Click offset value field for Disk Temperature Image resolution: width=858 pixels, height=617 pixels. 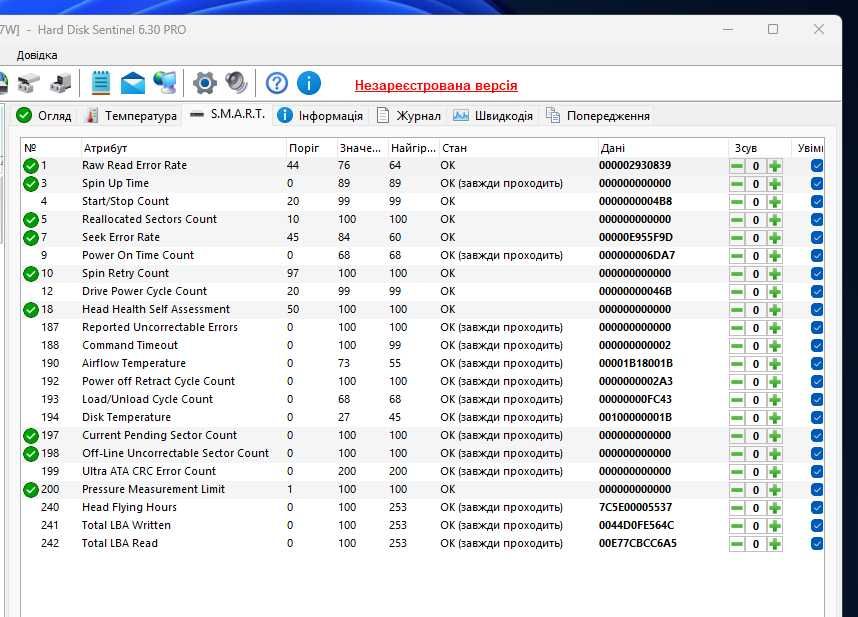click(756, 418)
